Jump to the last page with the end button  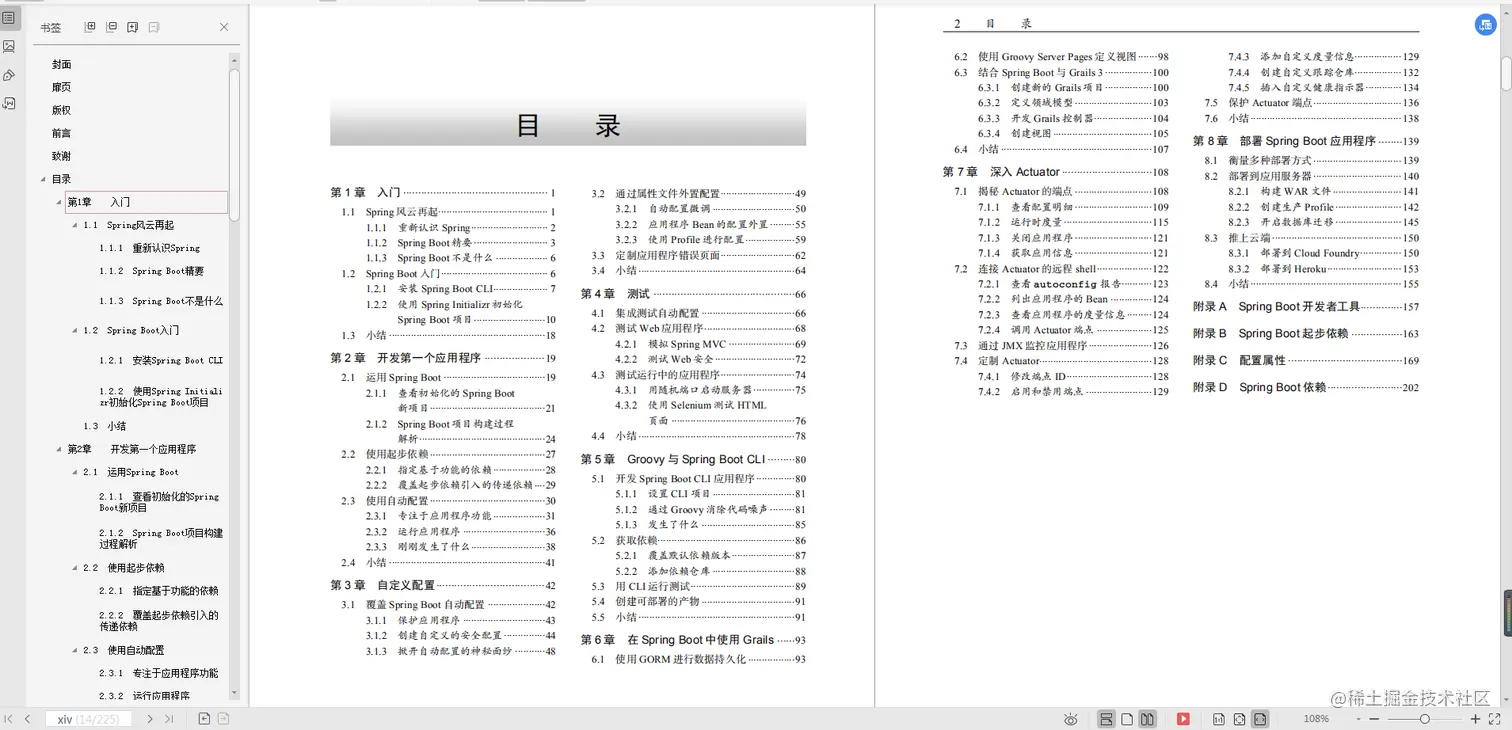(x=168, y=718)
